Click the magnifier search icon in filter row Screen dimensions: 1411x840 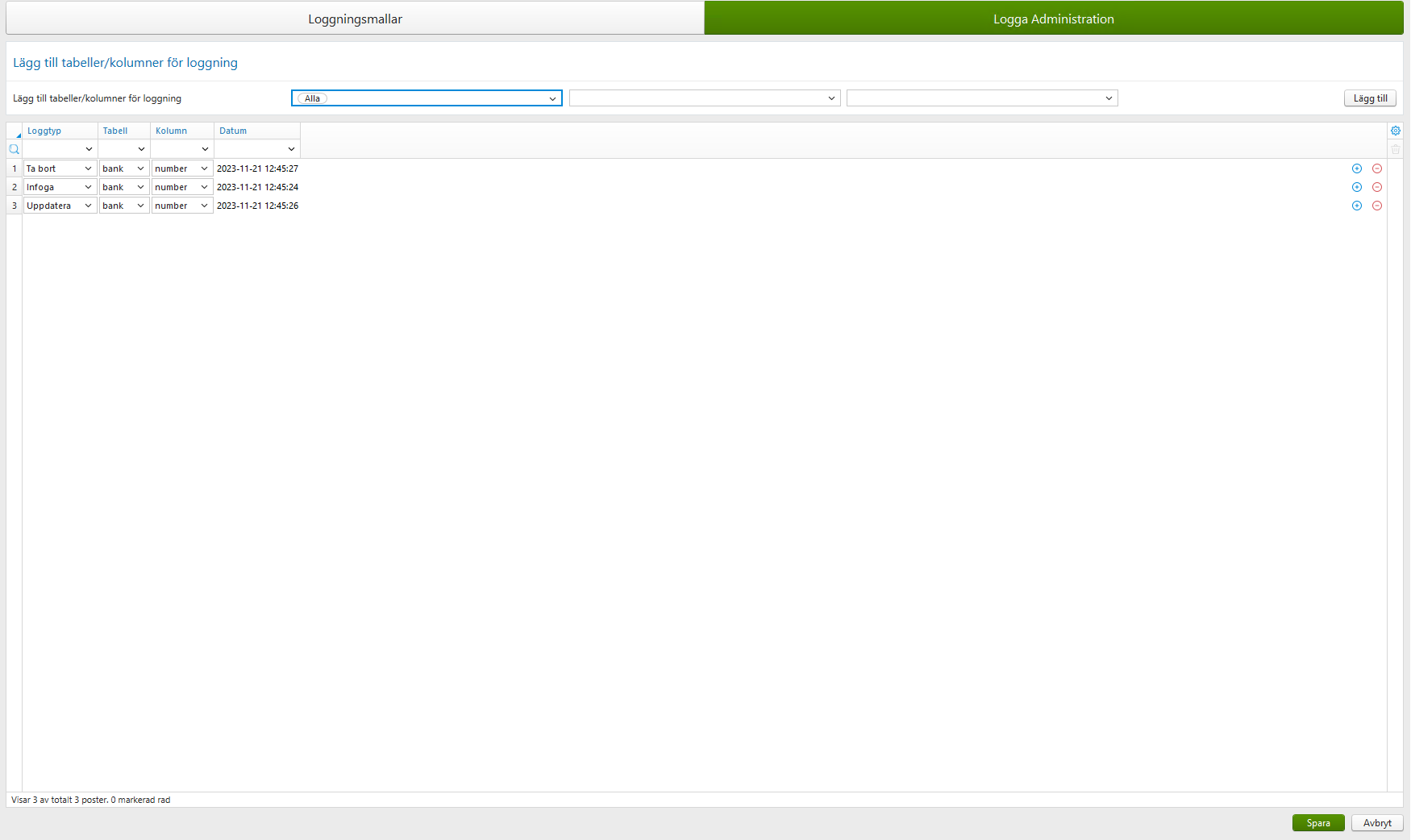(x=14, y=148)
